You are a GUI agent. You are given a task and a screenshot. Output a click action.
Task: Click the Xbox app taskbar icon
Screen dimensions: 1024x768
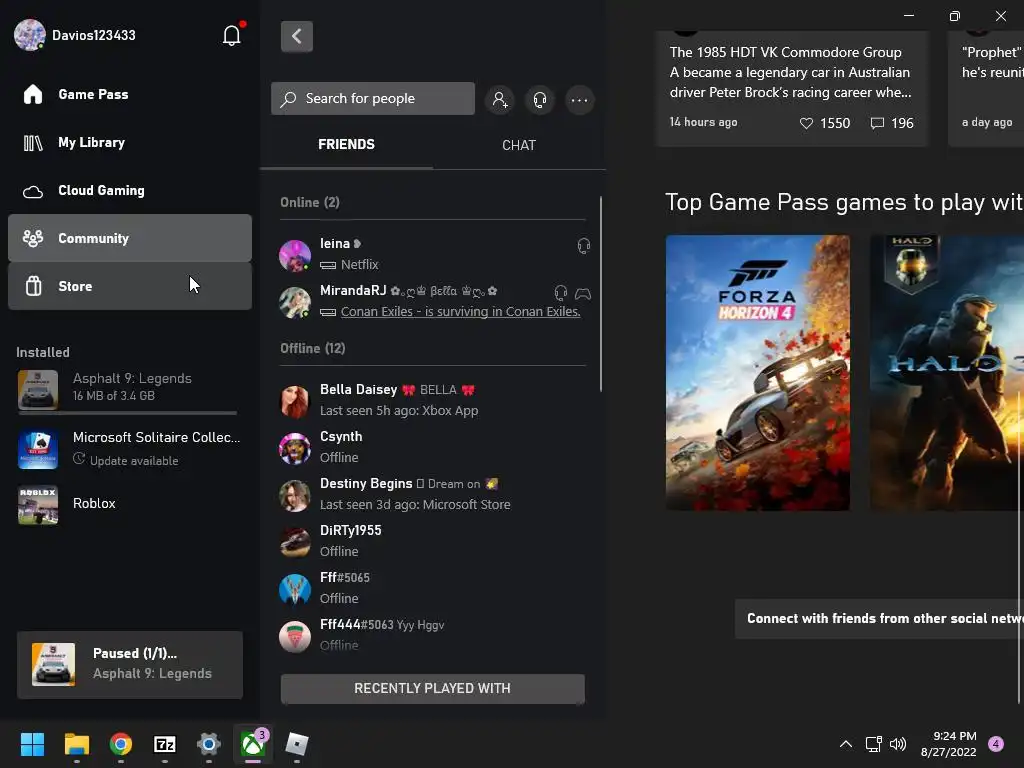(253, 744)
